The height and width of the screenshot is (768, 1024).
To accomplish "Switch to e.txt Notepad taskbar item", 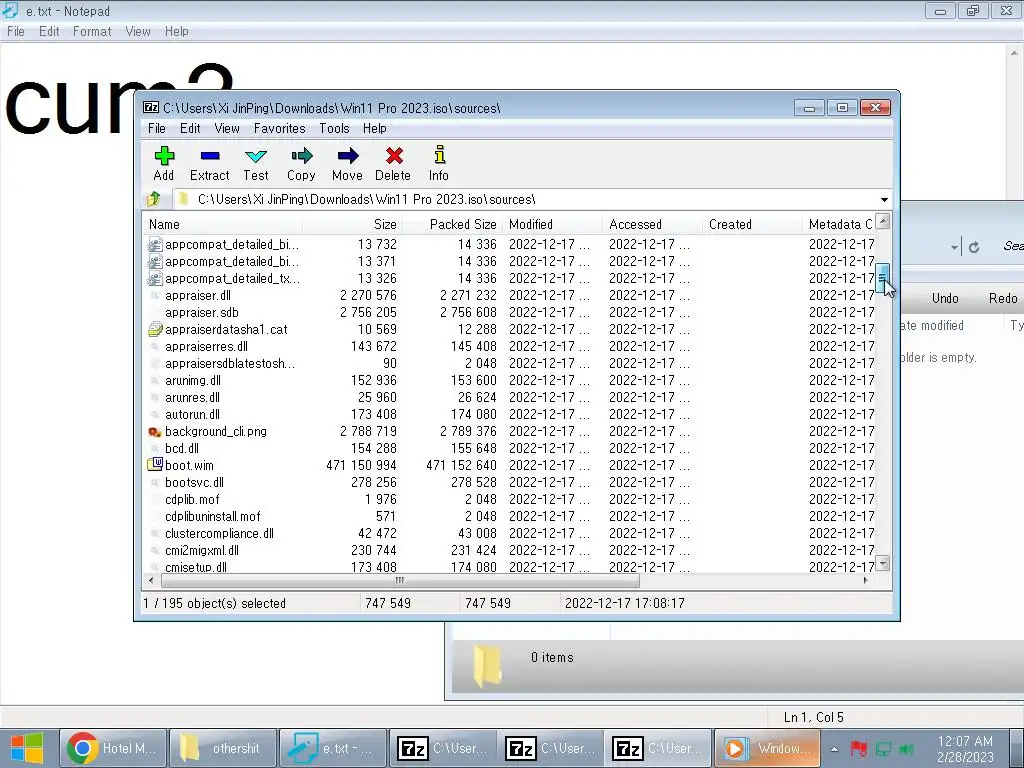I will 332,748.
